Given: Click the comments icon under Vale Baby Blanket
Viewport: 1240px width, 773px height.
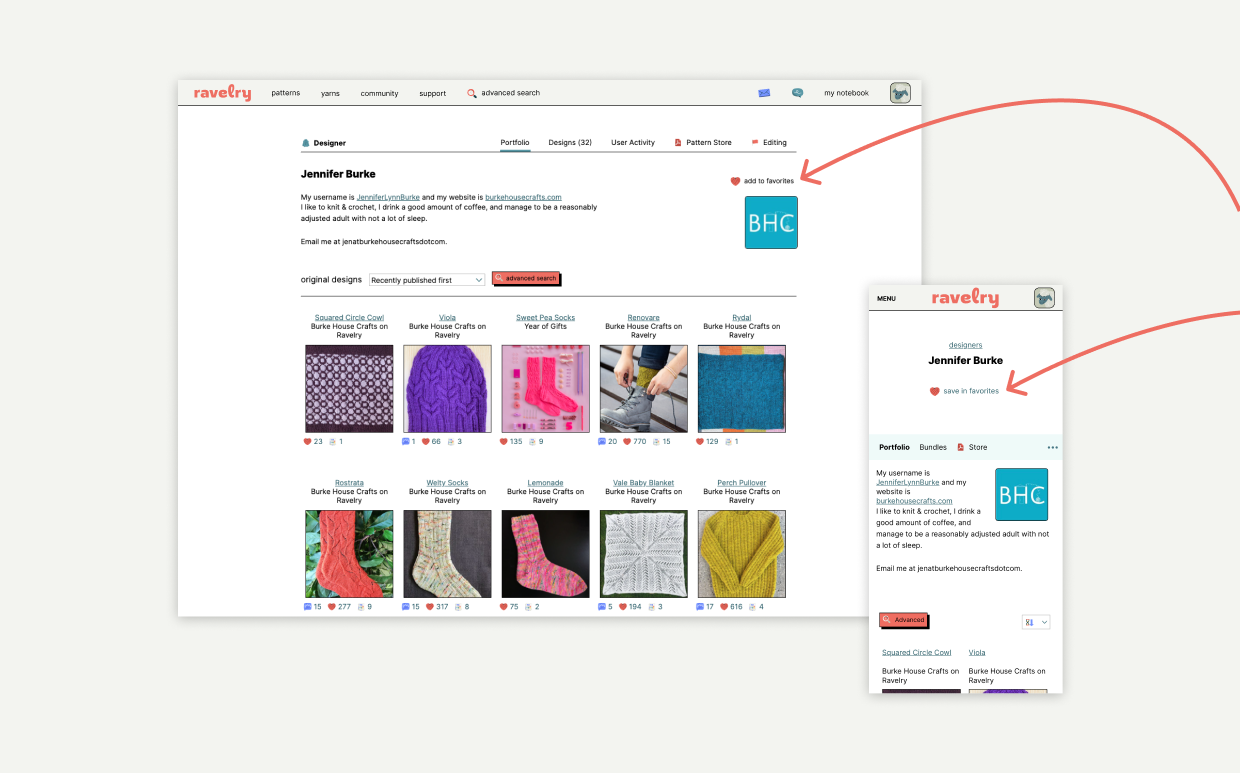Looking at the screenshot, I should (x=602, y=606).
